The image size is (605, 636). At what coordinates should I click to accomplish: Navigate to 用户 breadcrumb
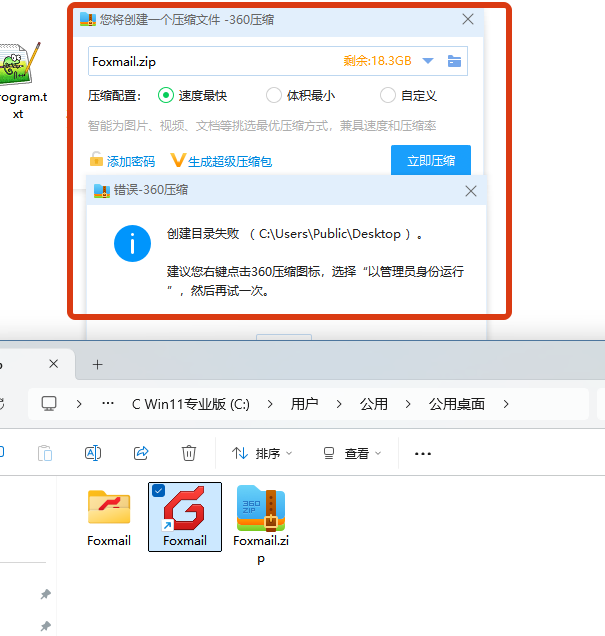tap(305, 404)
